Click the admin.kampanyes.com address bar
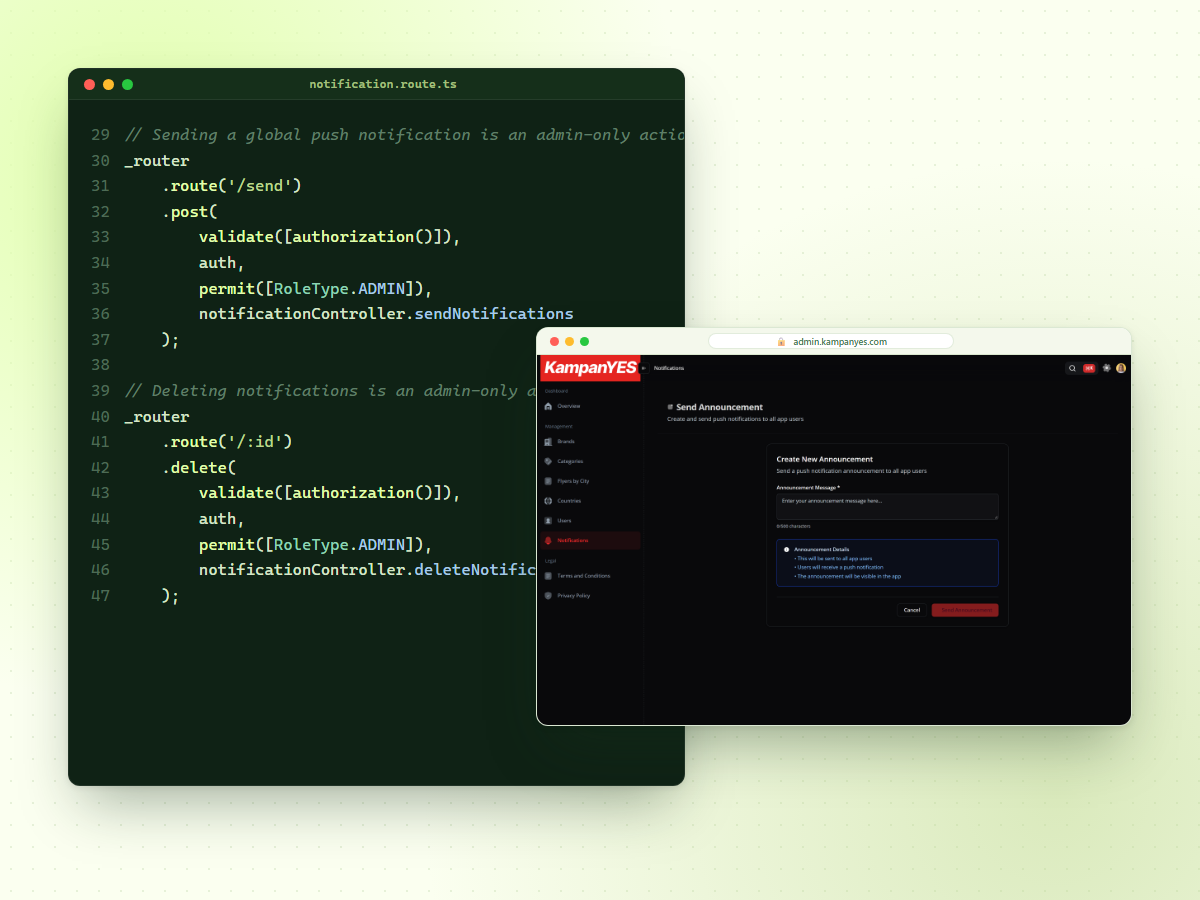This screenshot has height=900, width=1200. click(831, 342)
